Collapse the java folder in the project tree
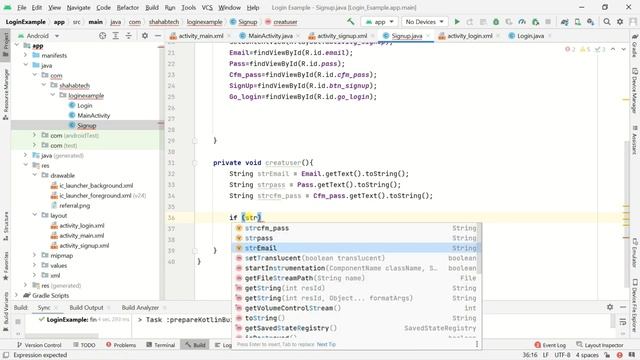The width and height of the screenshot is (640, 360). (x=25, y=65)
